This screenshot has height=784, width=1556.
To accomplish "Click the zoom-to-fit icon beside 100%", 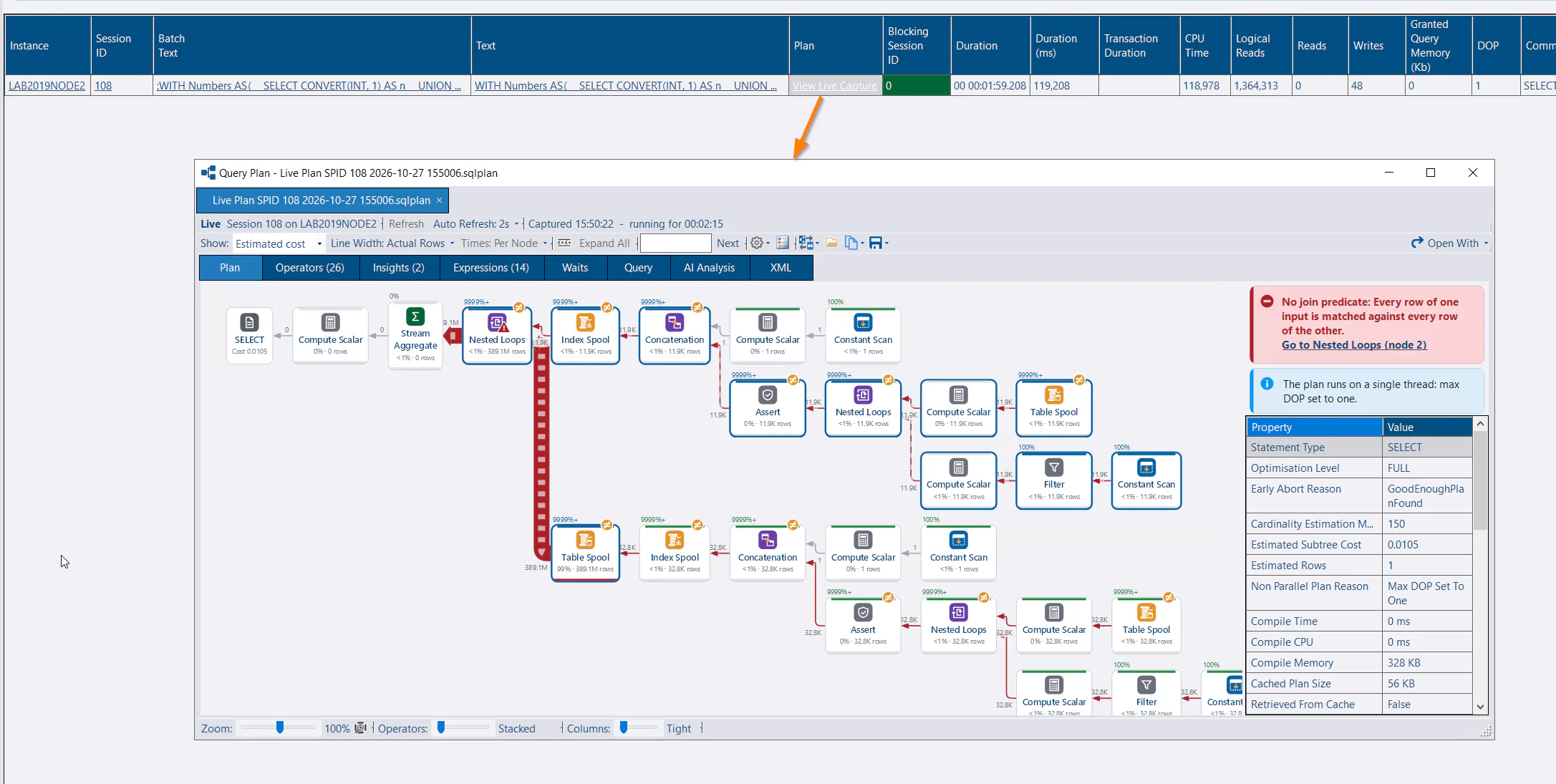I will point(361,728).
